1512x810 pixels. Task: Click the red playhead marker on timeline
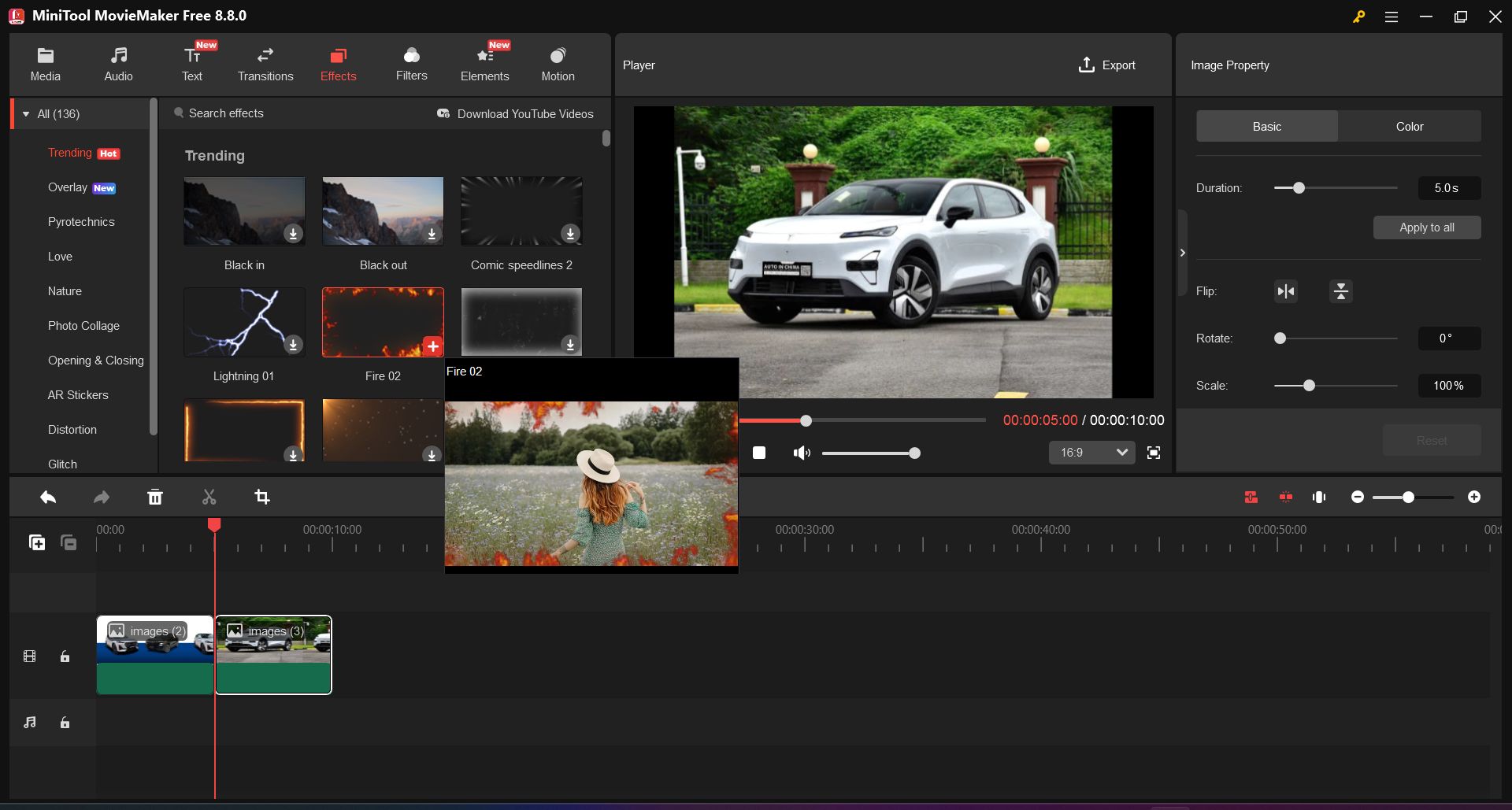coord(214,524)
